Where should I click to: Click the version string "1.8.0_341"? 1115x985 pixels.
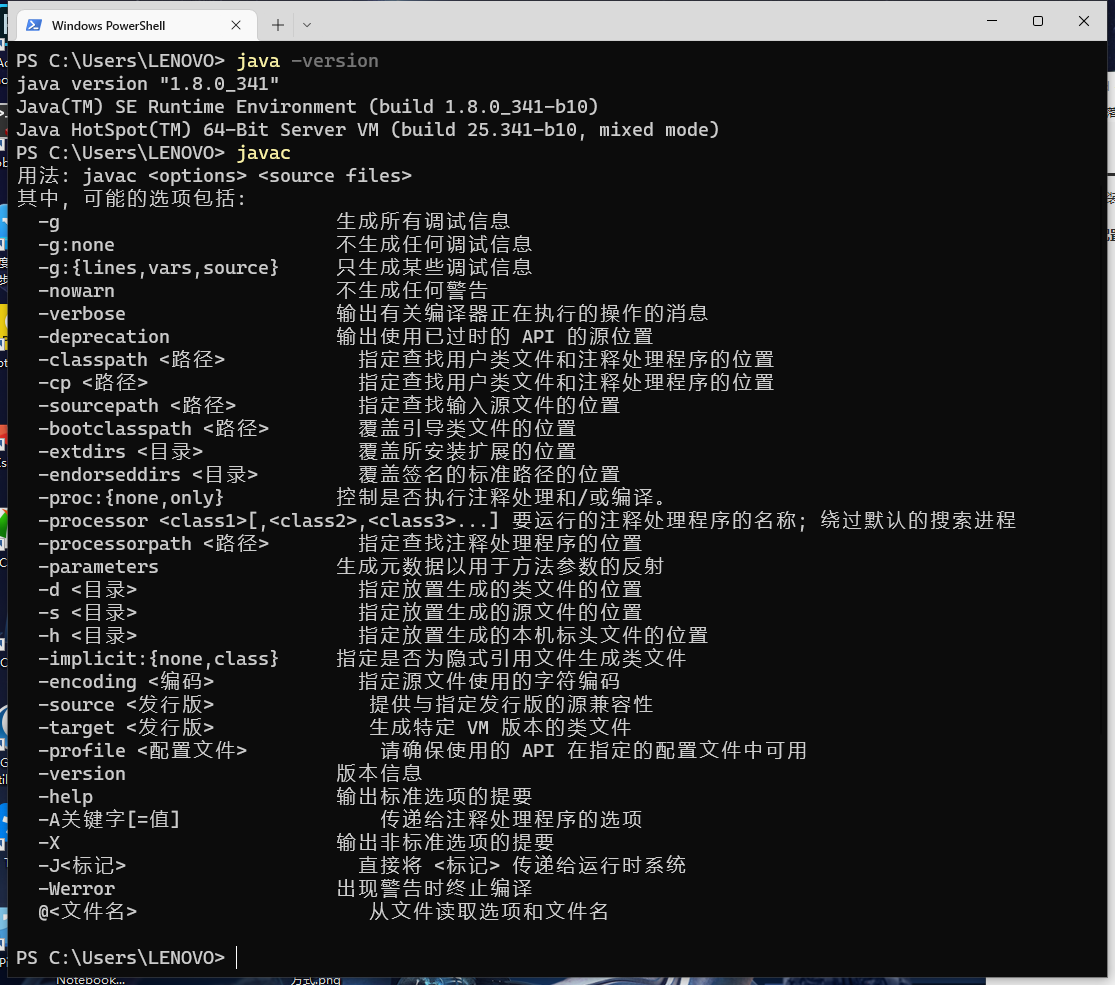pos(218,83)
